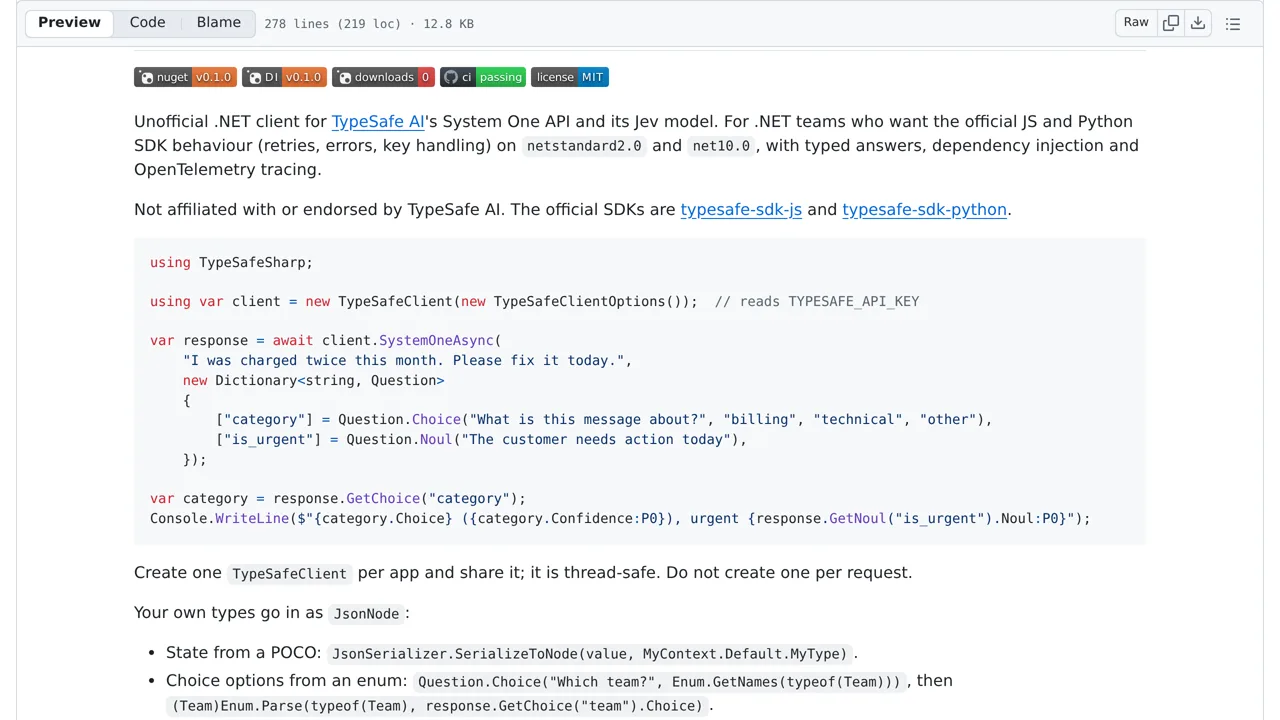
Task: Follow the TypeSafe AI link
Action: point(378,122)
